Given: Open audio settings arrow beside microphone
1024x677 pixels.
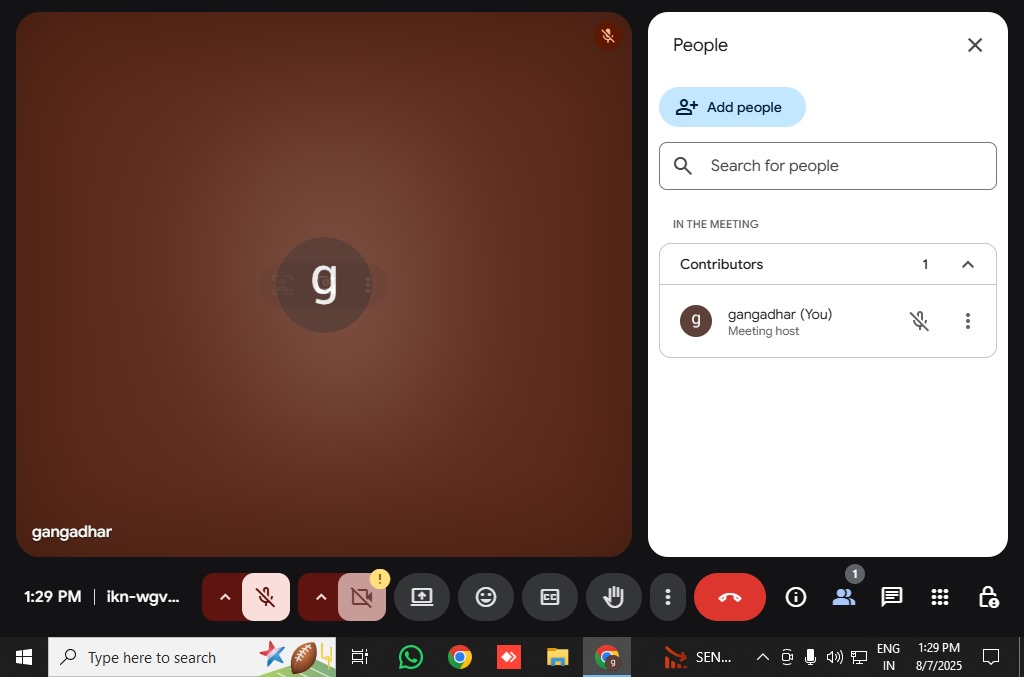Looking at the screenshot, I should (224, 597).
